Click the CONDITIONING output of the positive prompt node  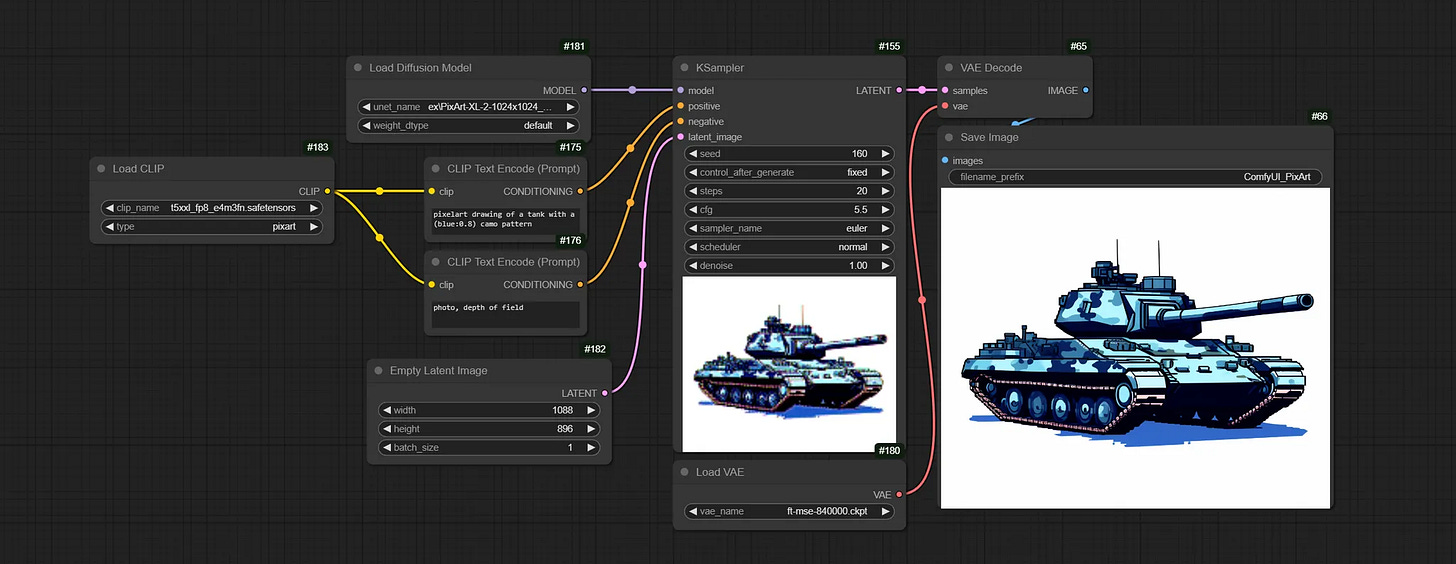click(581, 191)
